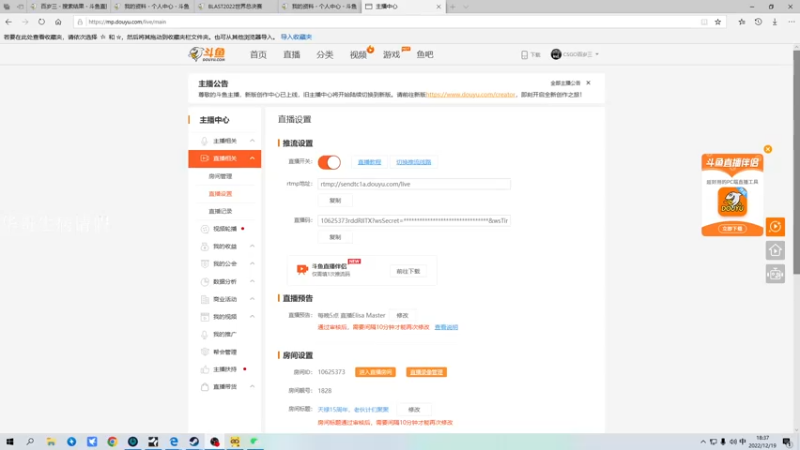Open the 游戏 nav item
The height and width of the screenshot is (450, 800).
[391, 55]
